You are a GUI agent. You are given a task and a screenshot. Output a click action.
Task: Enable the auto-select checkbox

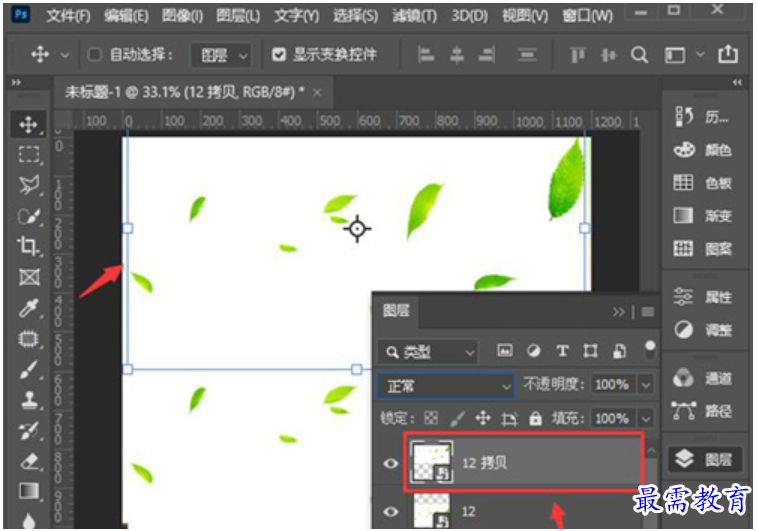click(x=95, y=55)
